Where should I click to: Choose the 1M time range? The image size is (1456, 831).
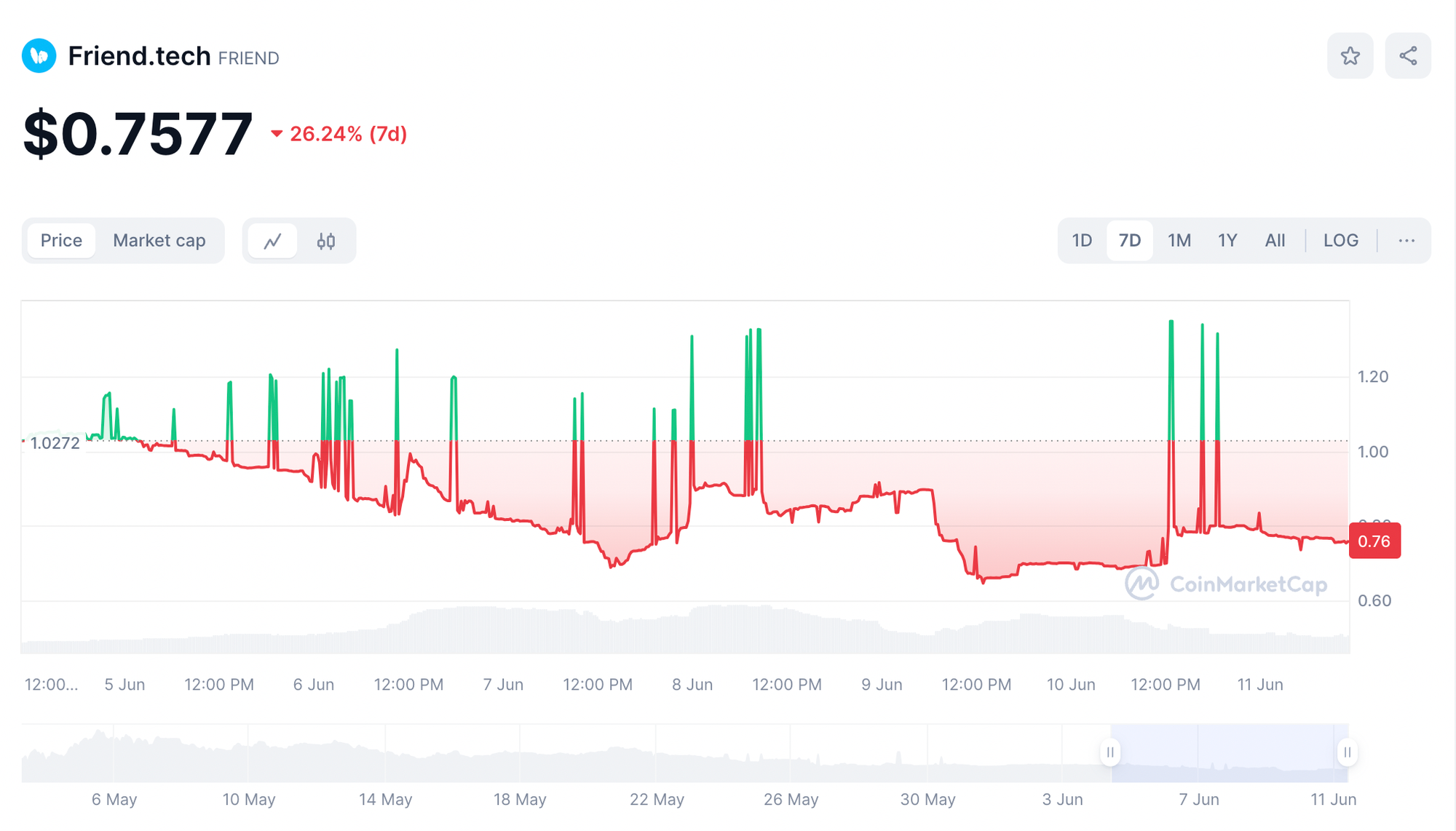point(1179,241)
